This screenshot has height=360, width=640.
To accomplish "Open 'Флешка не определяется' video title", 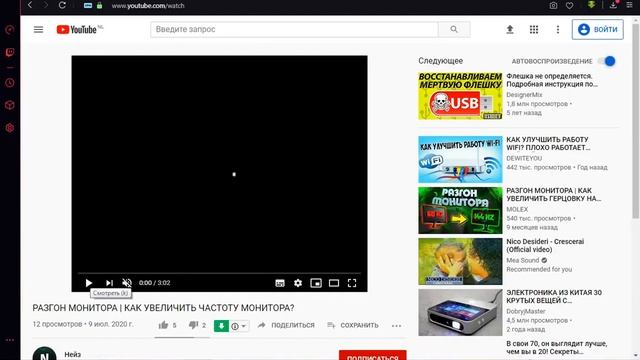I will tap(552, 80).
